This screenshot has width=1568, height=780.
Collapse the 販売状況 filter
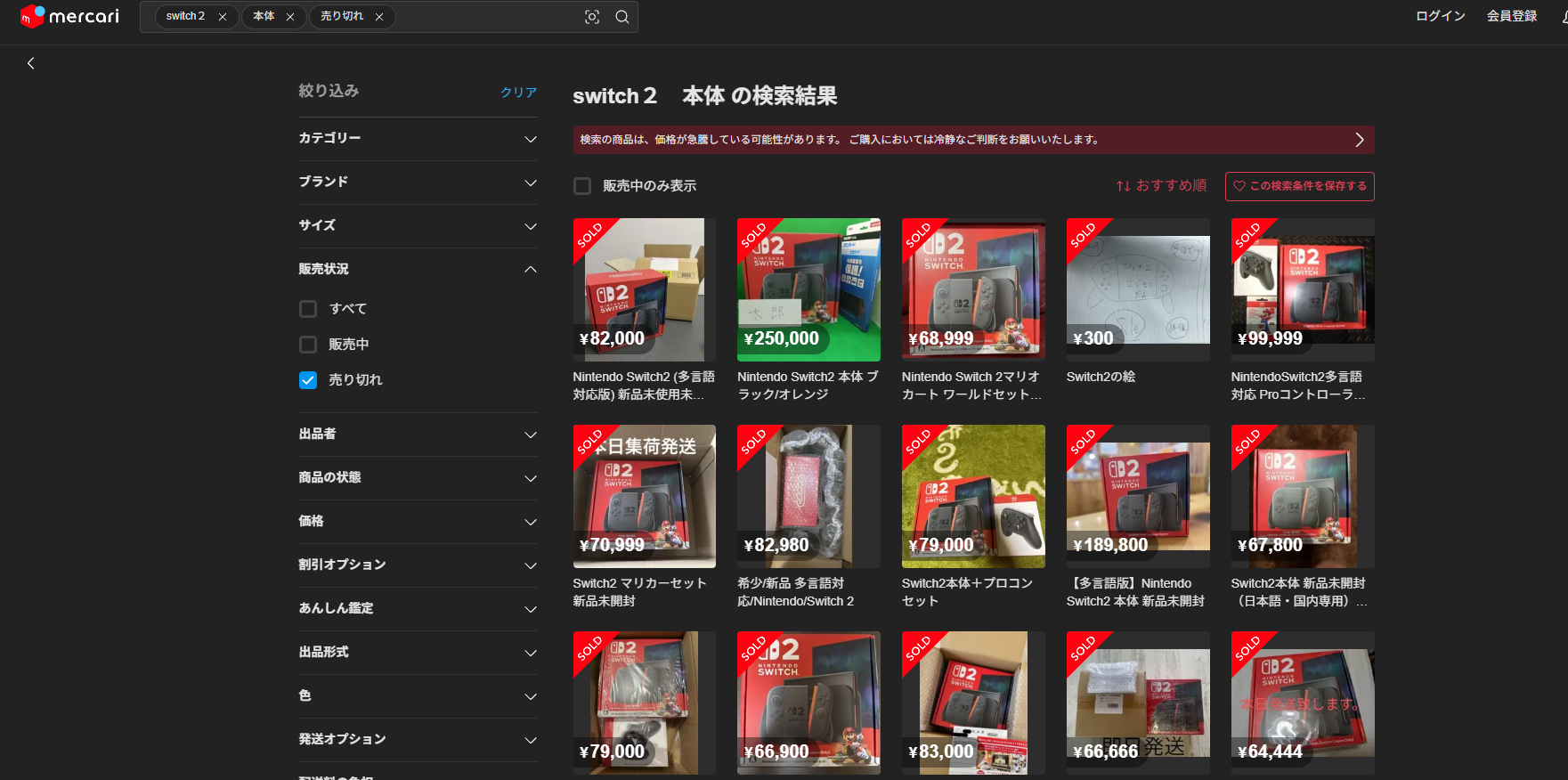click(418, 270)
